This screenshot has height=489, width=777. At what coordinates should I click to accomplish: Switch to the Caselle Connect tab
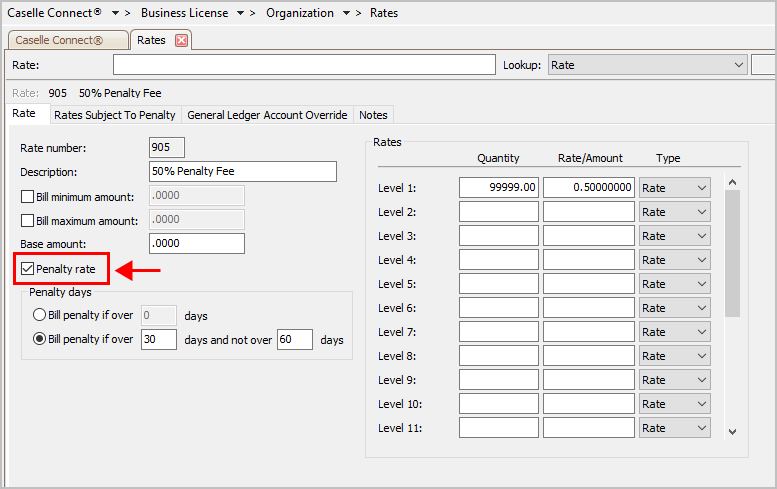[x=68, y=40]
